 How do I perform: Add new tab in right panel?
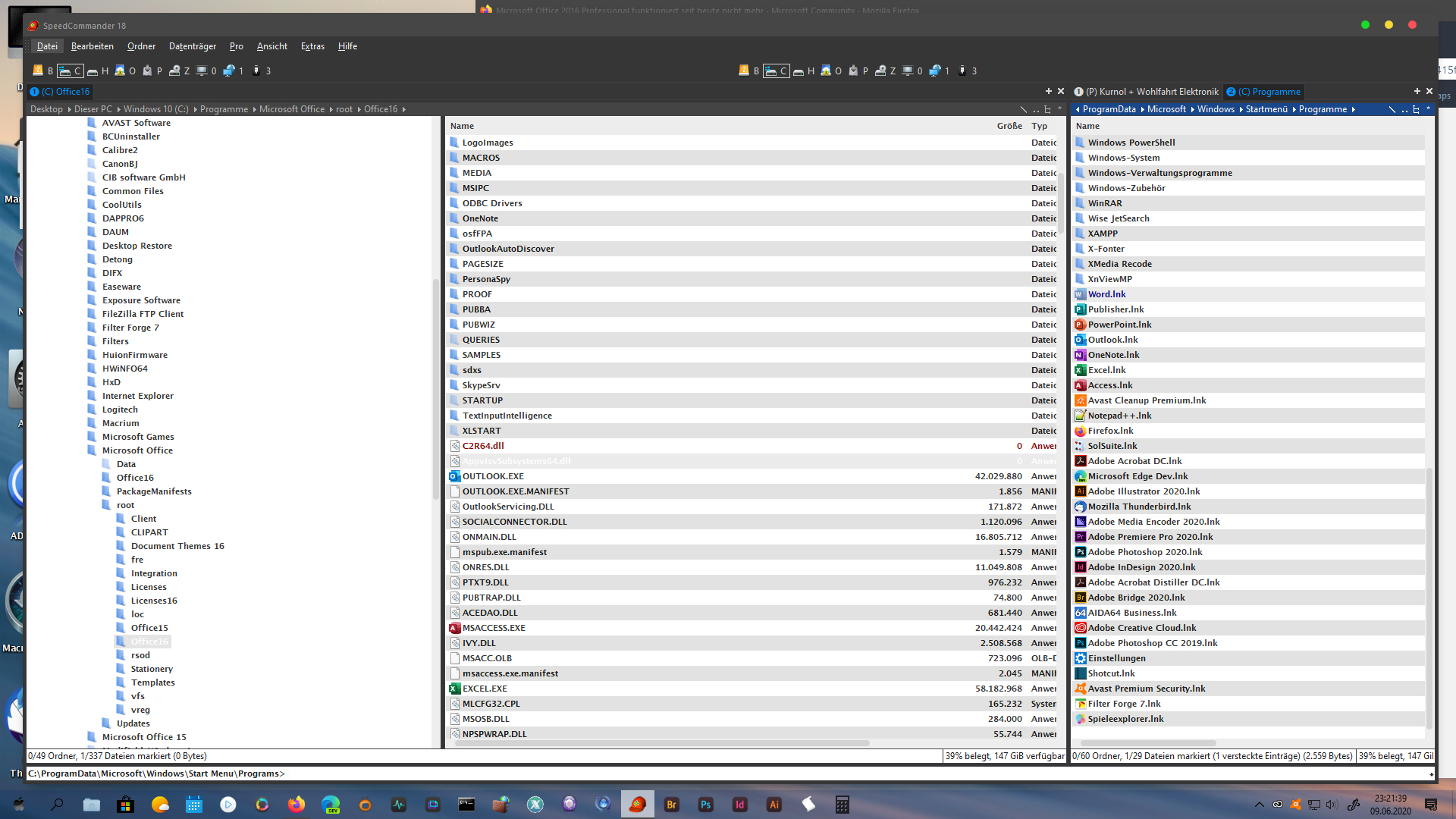point(1417,91)
